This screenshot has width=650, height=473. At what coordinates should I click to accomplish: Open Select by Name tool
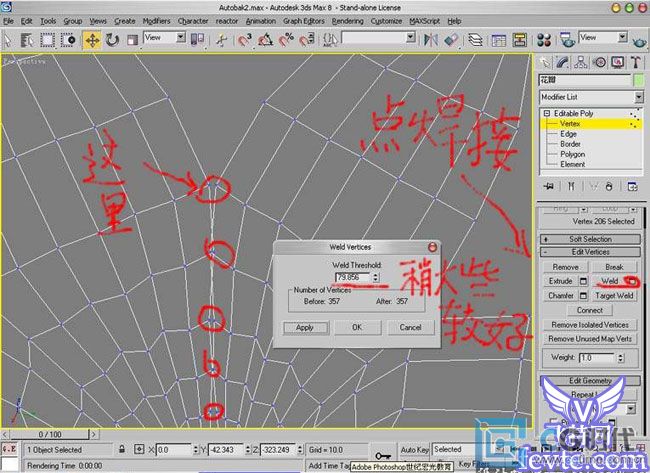pyautogui.click(x=27, y=40)
